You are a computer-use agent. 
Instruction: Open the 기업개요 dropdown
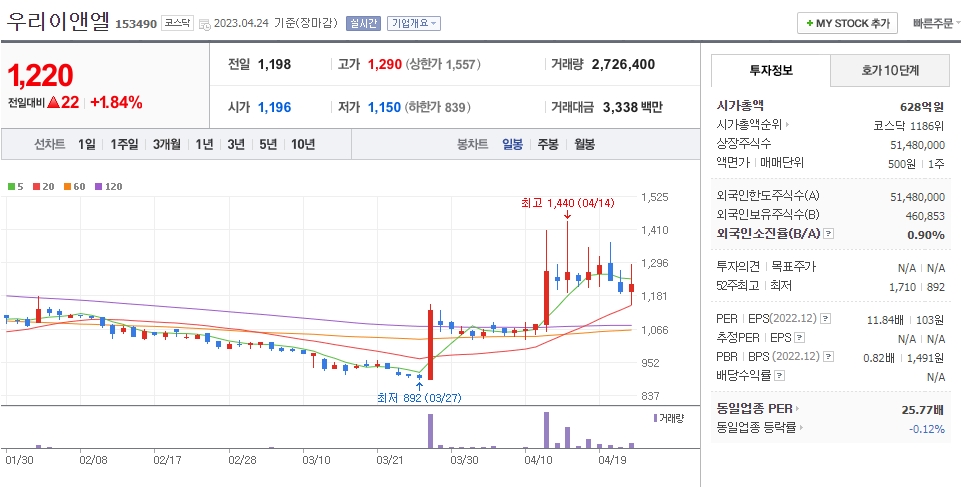(x=413, y=24)
